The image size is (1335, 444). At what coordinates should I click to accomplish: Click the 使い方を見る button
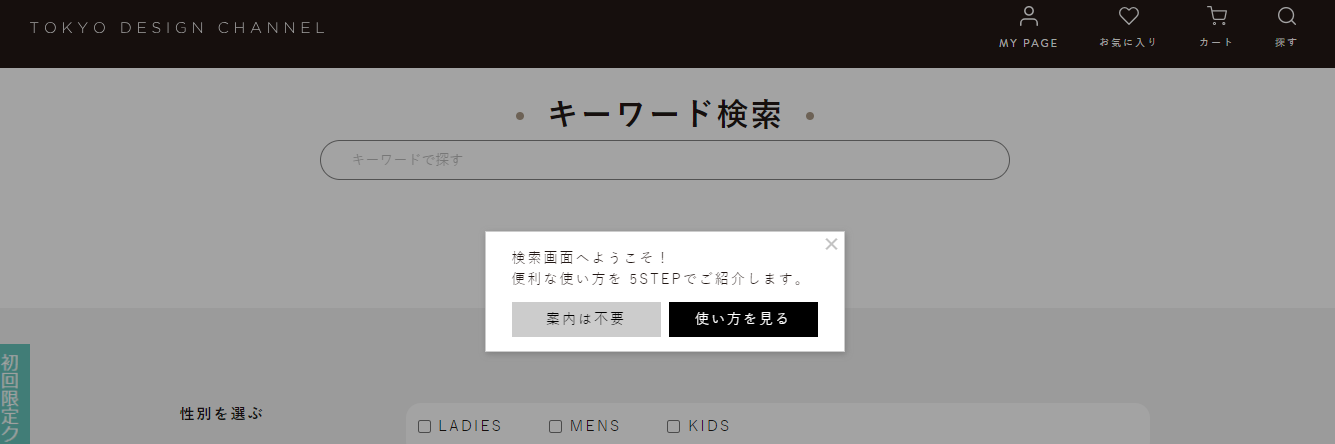[x=743, y=319]
